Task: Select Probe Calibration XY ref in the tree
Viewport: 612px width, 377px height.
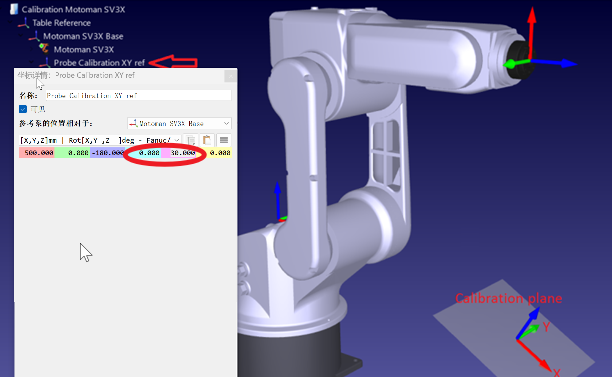Action: coord(99,62)
